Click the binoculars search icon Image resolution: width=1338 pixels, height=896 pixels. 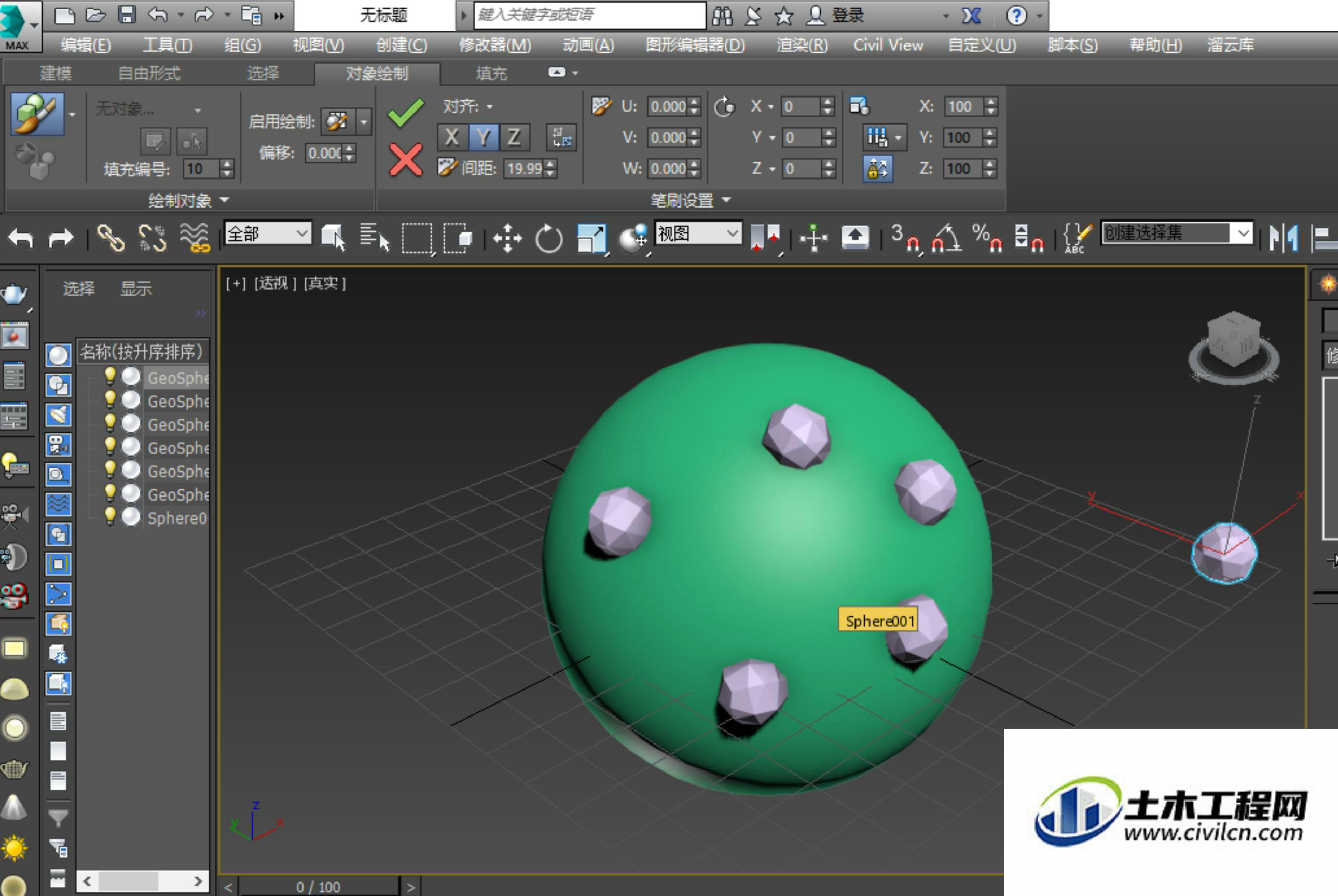(722, 16)
